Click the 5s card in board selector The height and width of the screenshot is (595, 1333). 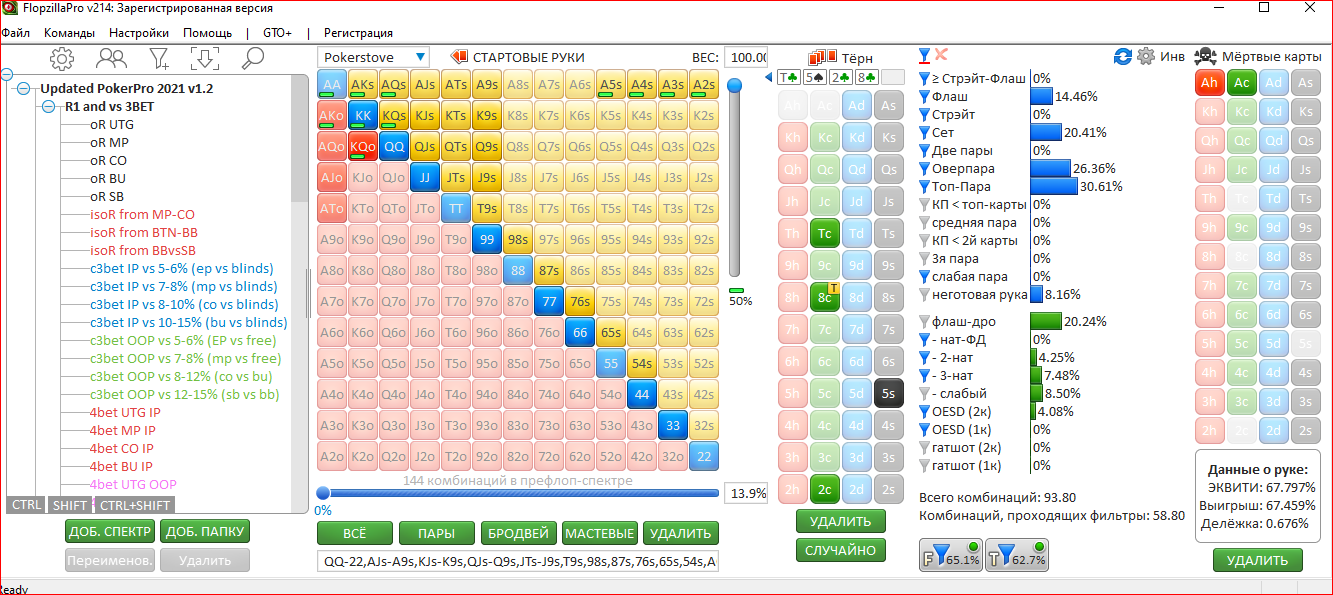coord(888,393)
